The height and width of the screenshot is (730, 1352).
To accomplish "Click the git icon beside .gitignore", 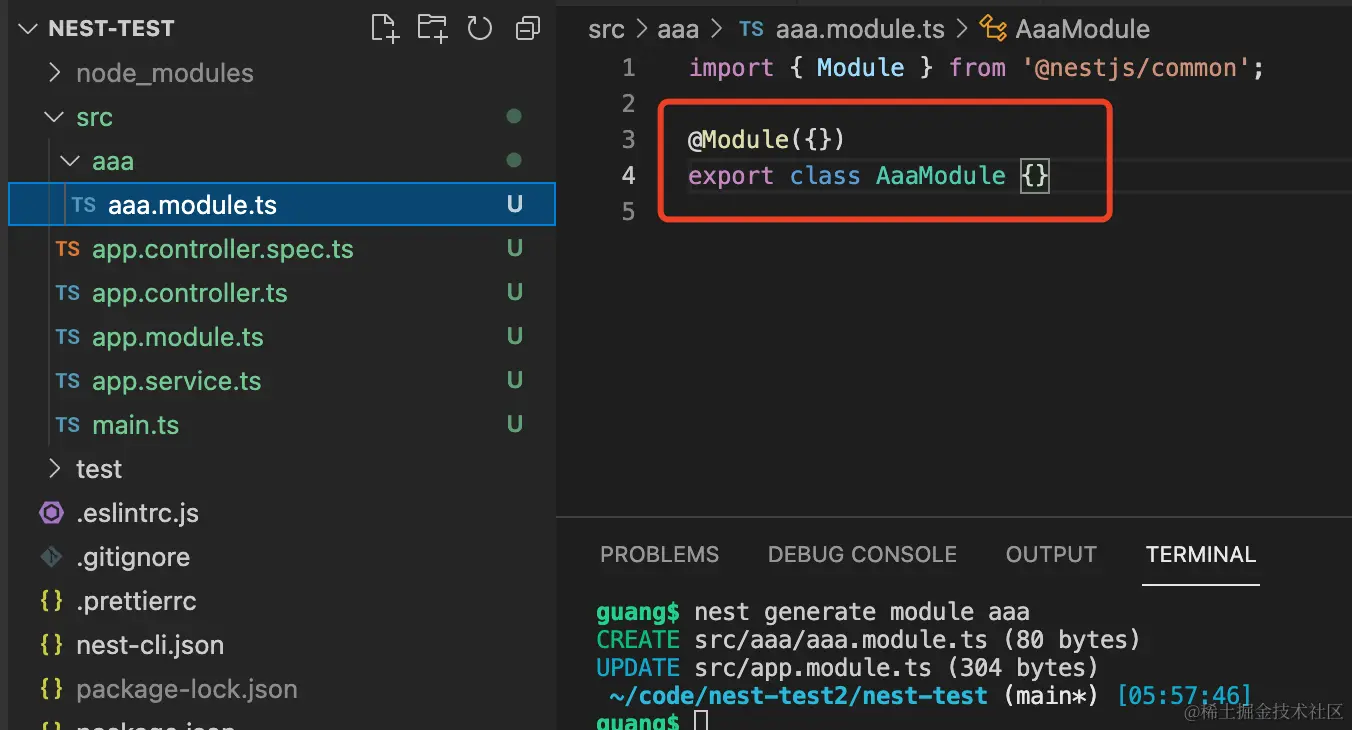I will tap(51, 557).
